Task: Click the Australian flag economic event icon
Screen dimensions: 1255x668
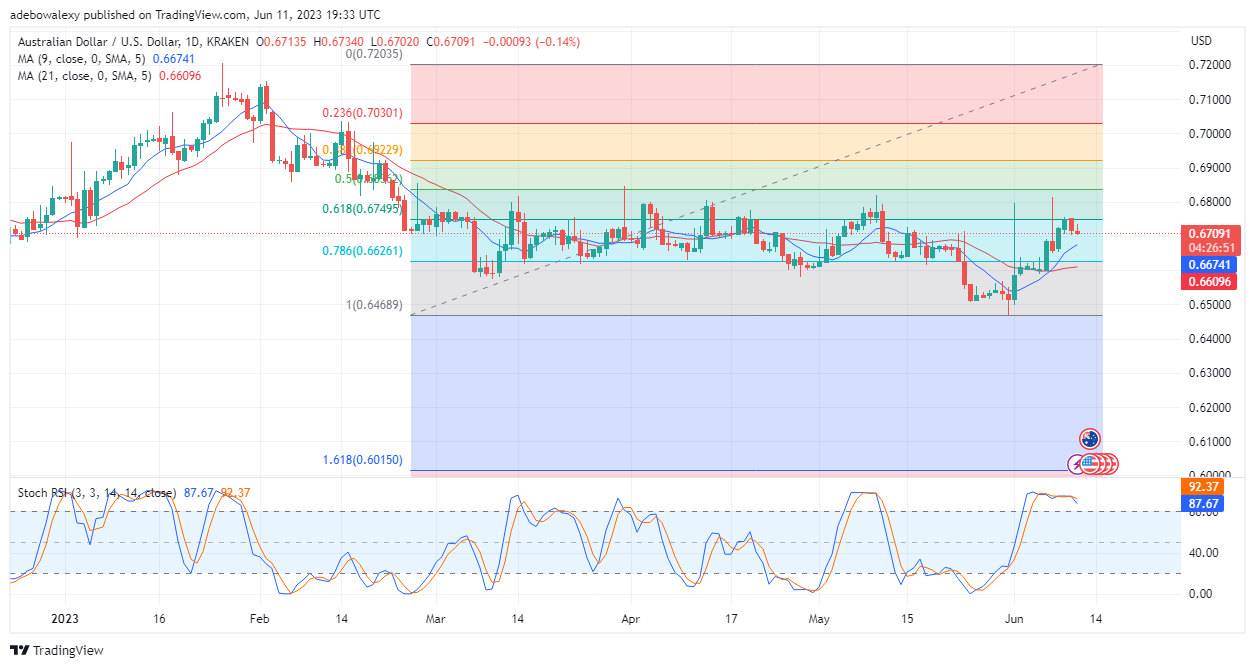Action: (x=1090, y=438)
